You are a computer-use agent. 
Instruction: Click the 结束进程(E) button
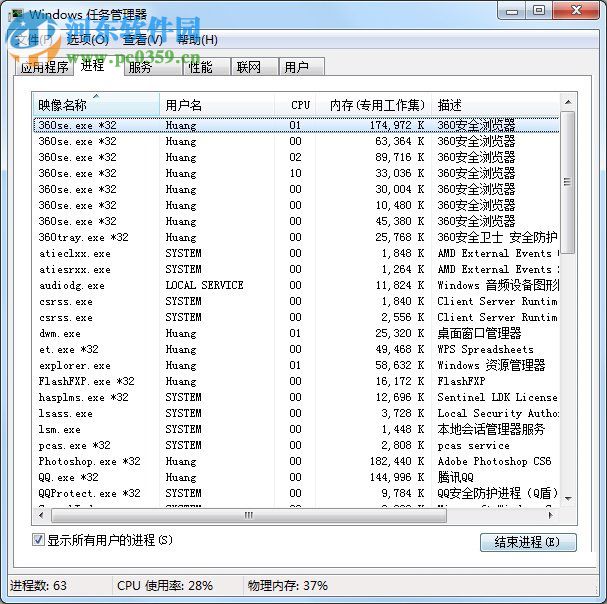point(528,542)
